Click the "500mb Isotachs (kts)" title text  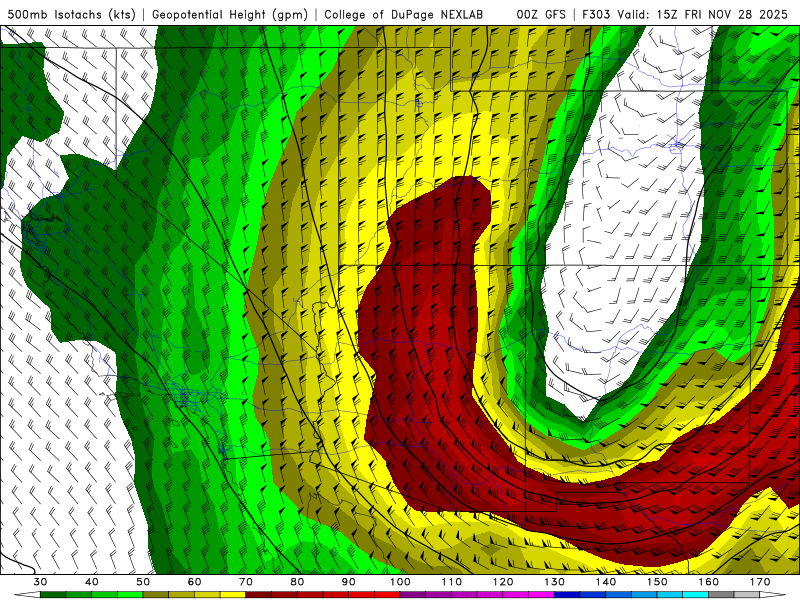coord(71,15)
